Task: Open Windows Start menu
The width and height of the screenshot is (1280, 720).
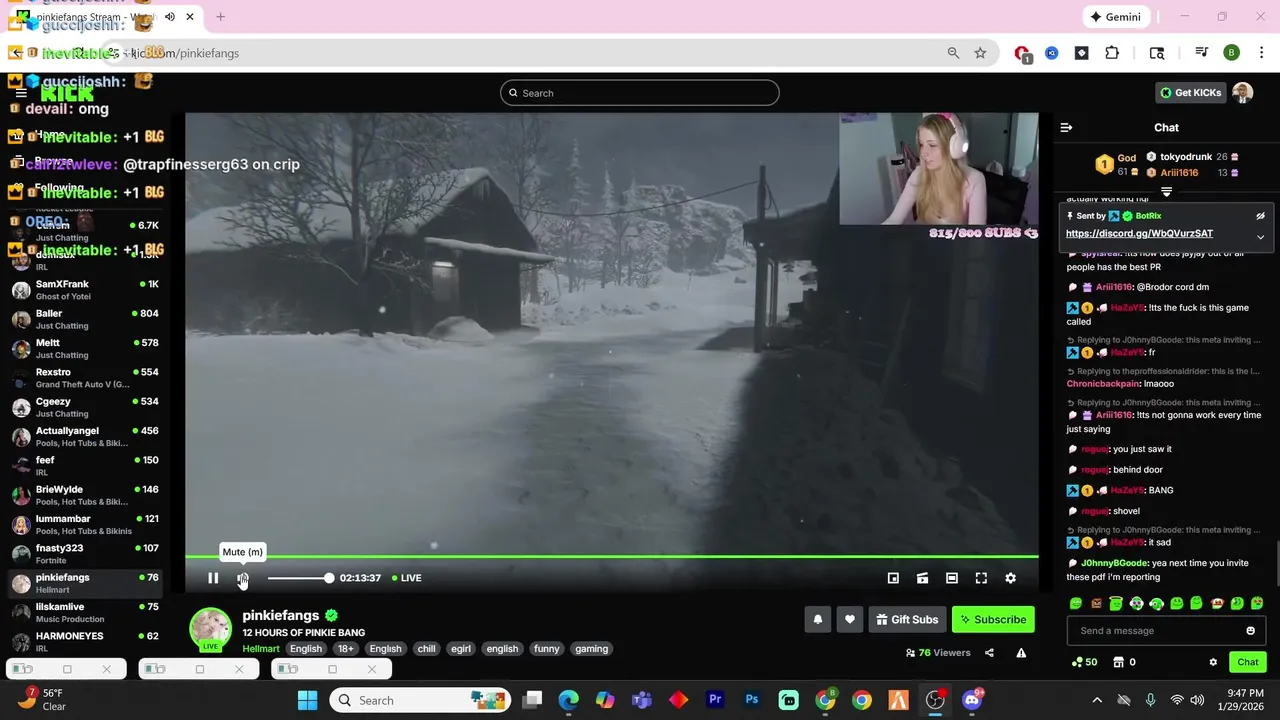Action: tap(307, 700)
